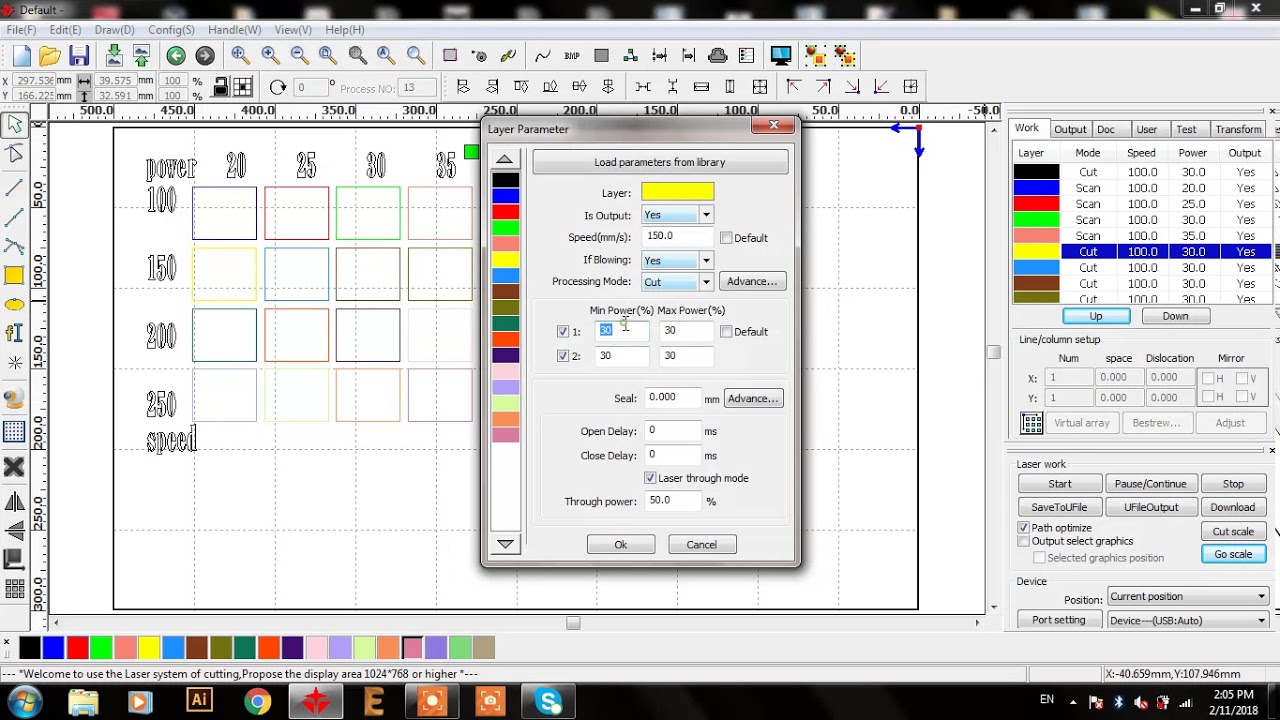
Task: Select blue swatch in dialog layer list
Action: pyautogui.click(x=506, y=196)
